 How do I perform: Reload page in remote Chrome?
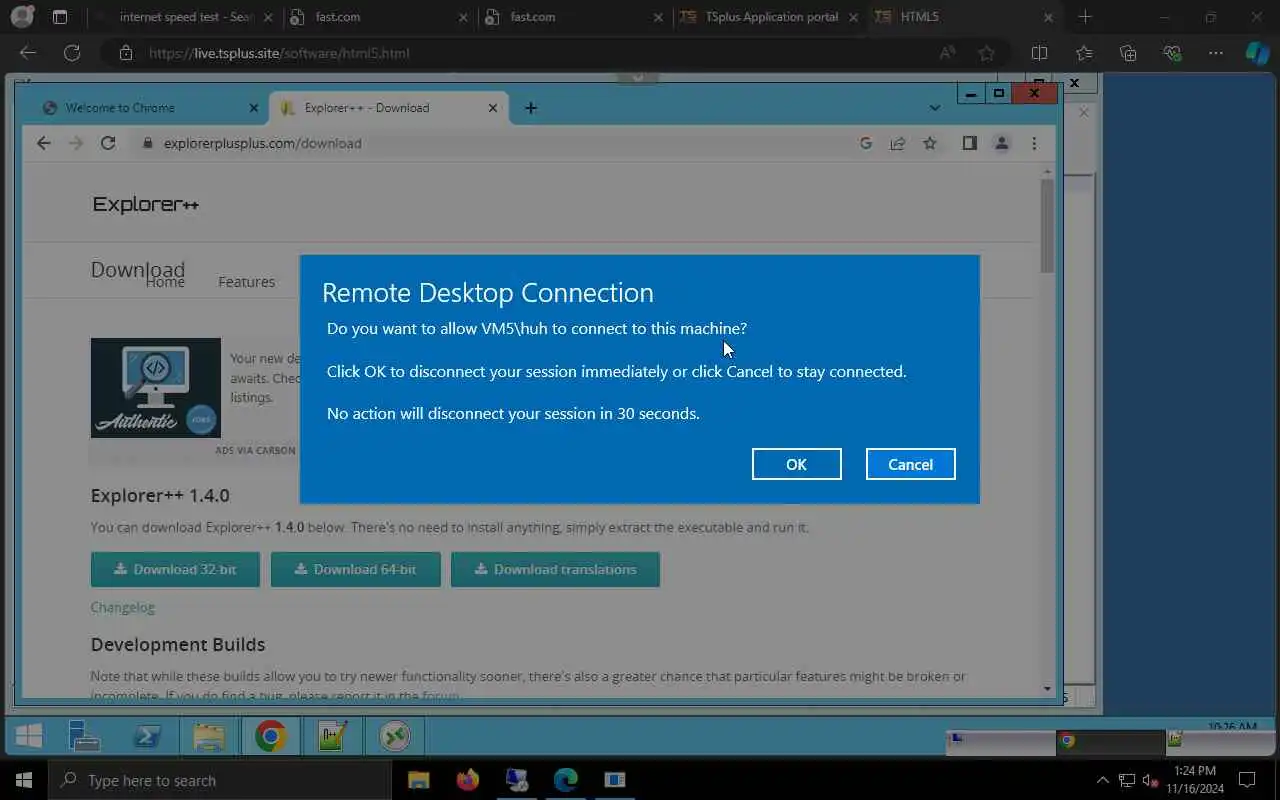pos(108,143)
